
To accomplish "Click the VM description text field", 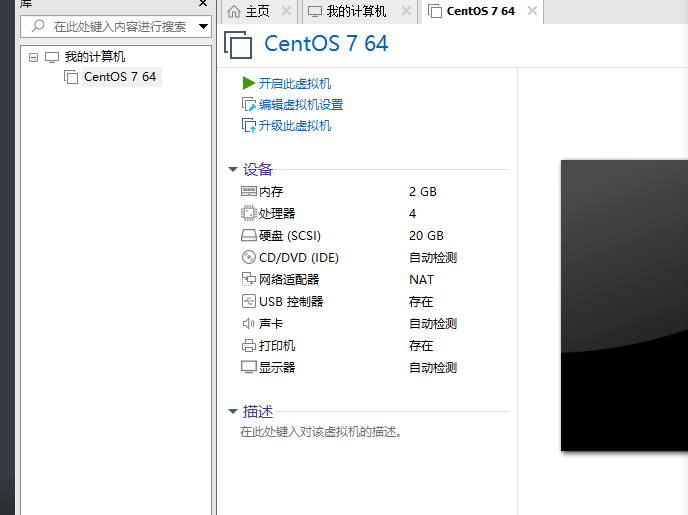I will coord(320,432).
